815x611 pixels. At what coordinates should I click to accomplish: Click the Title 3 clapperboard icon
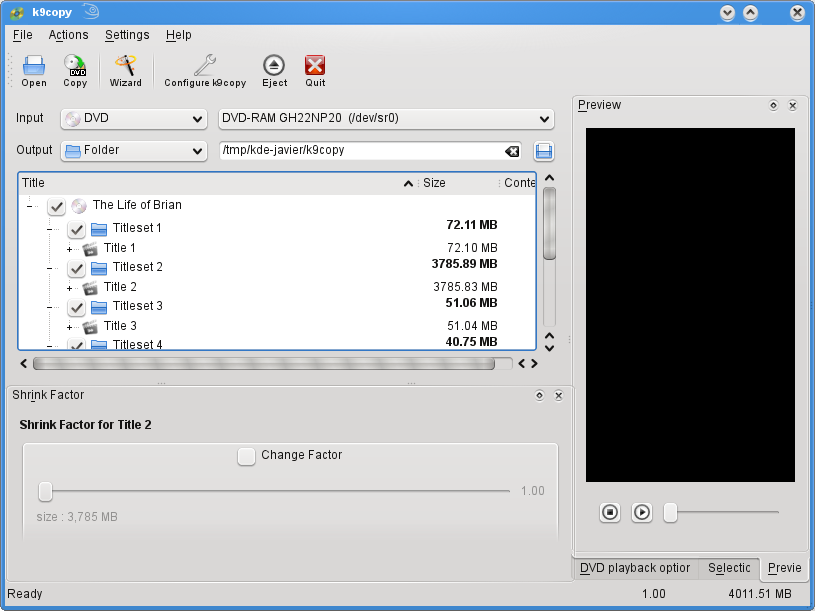[x=90, y=327]
